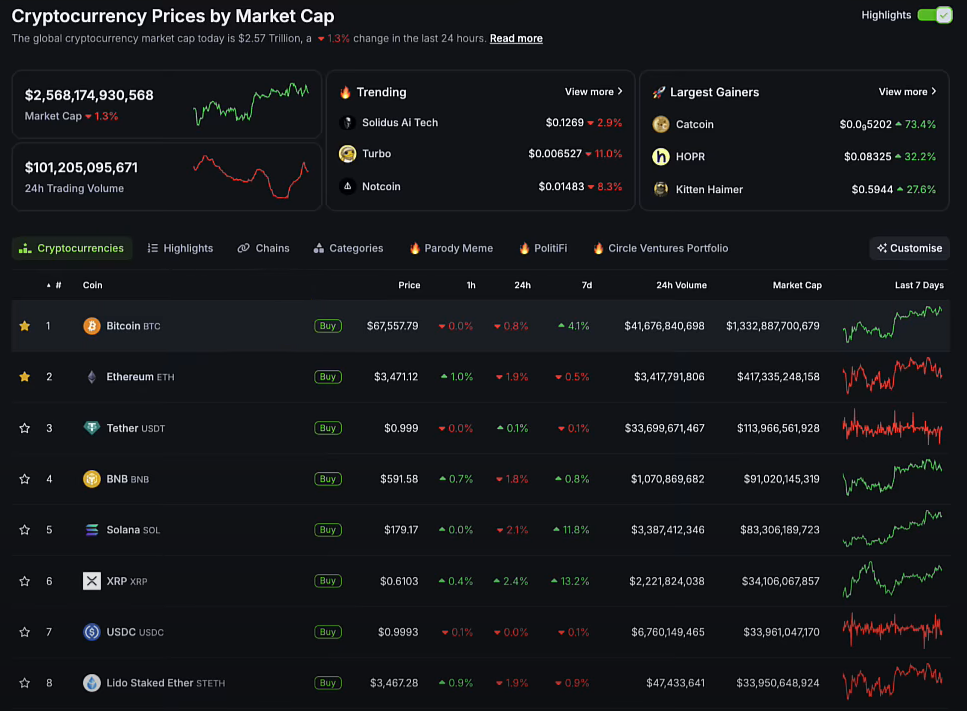Click the Solana logo icon
Viewport: 967px width, 711px height.
(x=91, y=530)
